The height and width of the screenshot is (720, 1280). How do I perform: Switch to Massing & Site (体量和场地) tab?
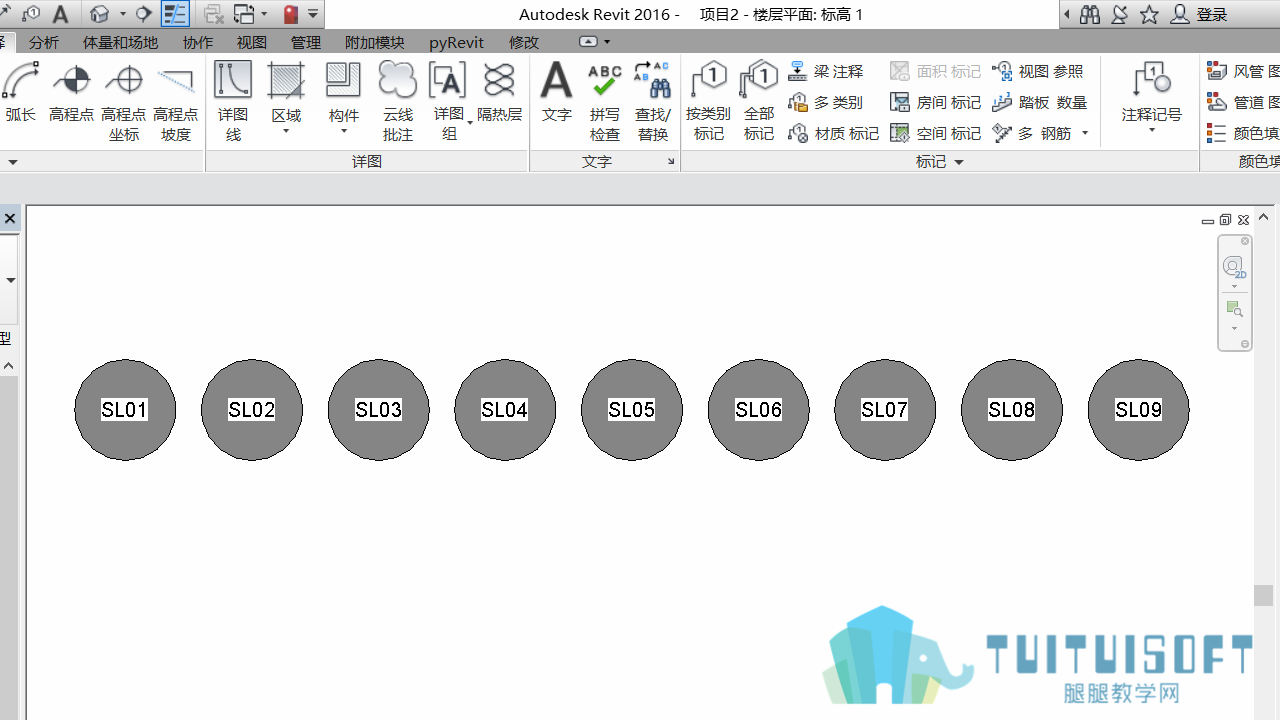click(121, 42)
